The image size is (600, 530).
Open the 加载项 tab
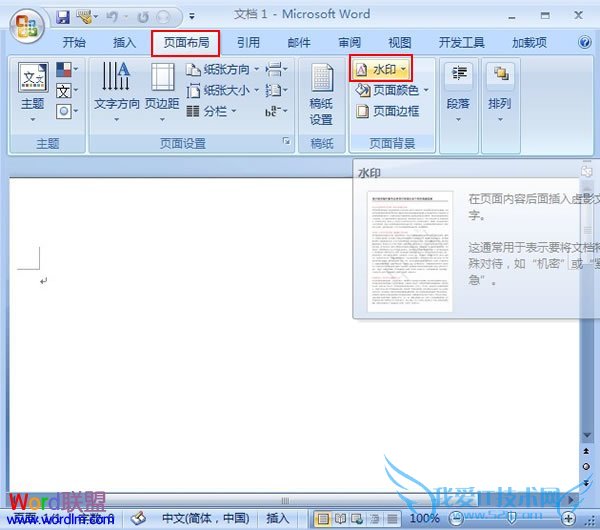[529, 42]
